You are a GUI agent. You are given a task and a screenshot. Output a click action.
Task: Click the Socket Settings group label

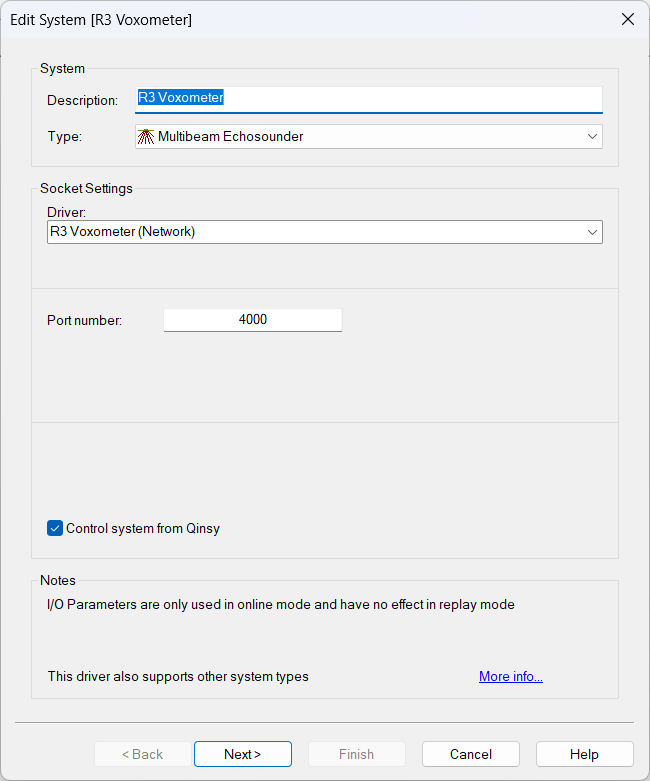(x=86, y=188)
